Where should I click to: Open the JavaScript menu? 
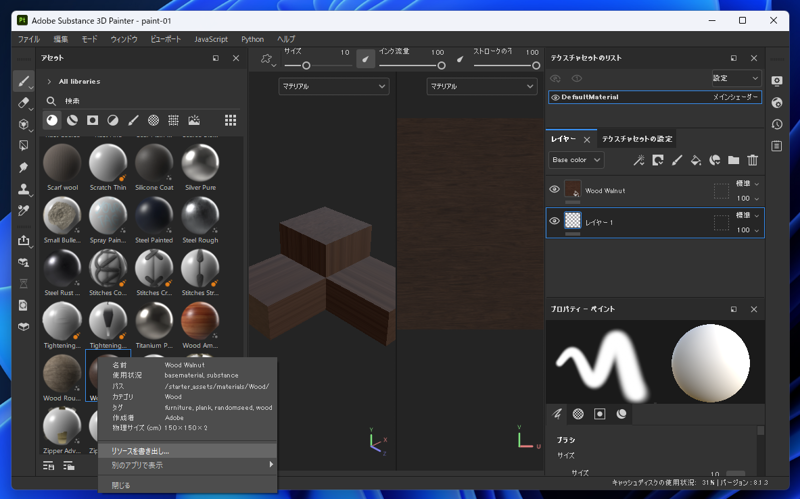pyautogui.click(x=211, y=39)
